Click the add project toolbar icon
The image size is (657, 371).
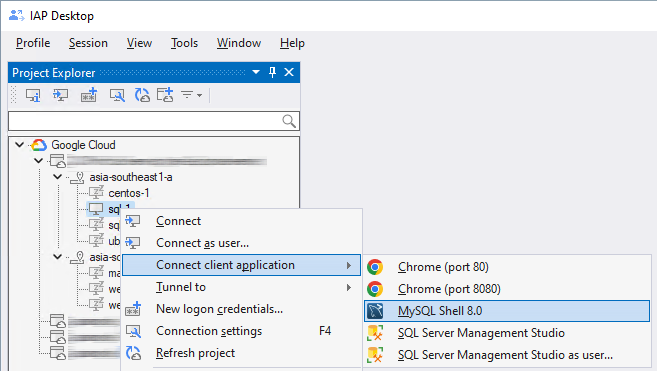click(x=165, y=95)
